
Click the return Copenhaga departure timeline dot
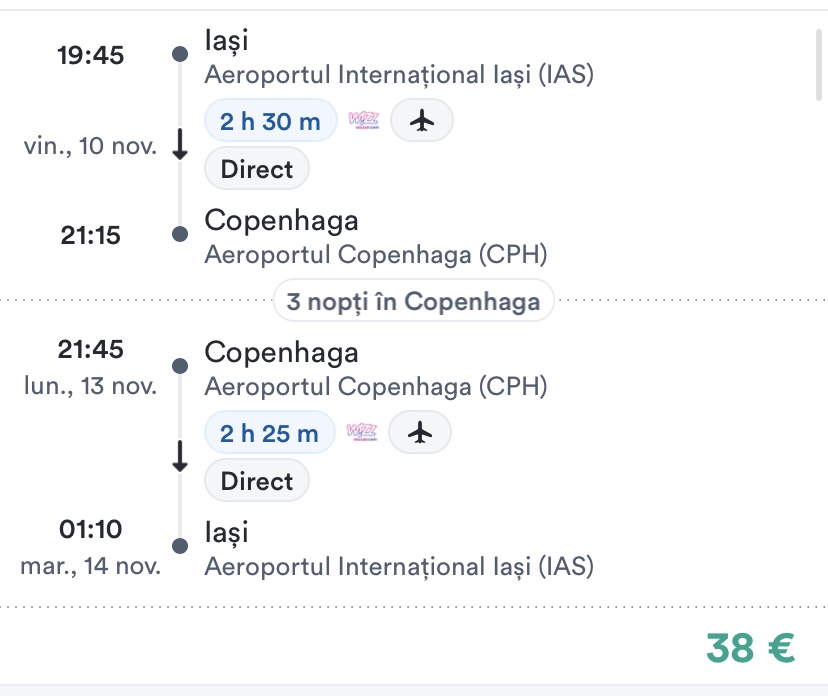tap(180, 366)
